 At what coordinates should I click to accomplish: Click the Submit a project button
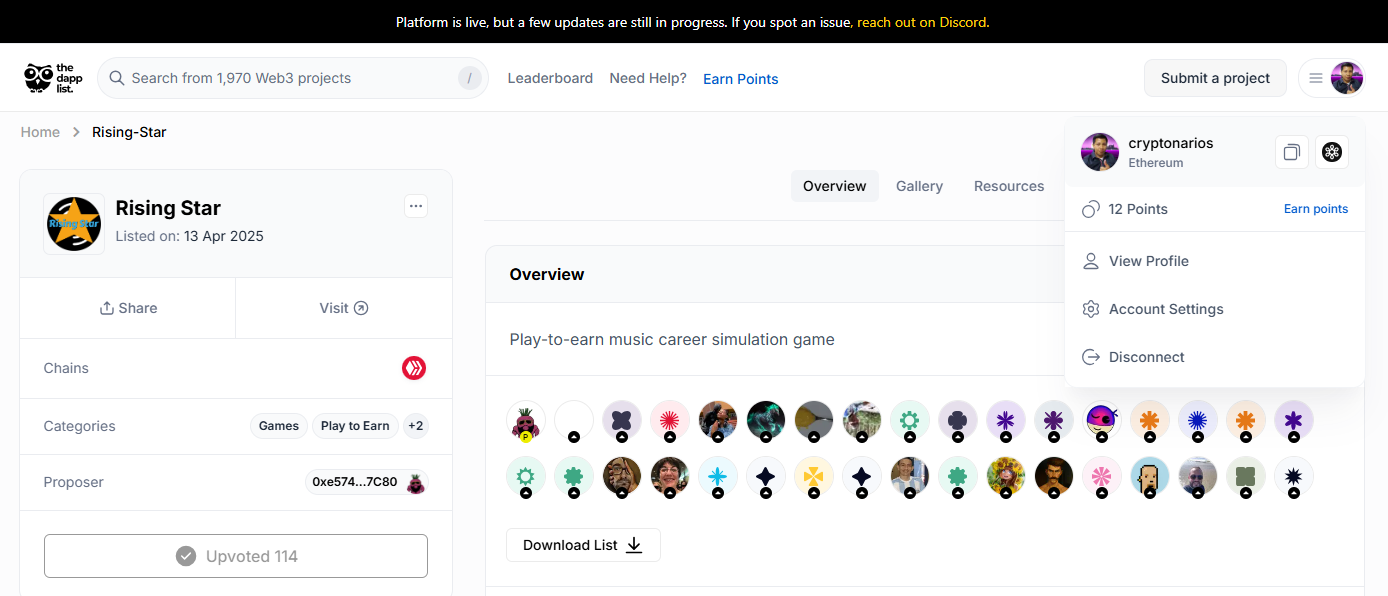tap(1215, 78)
